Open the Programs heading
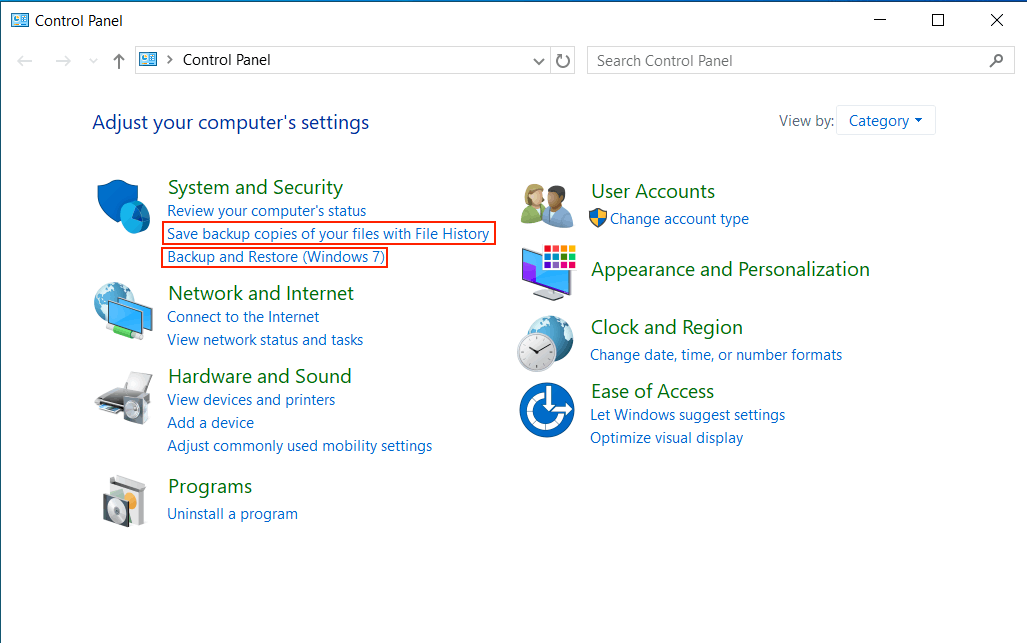The height and width of the screenshot is (643, 1027). coord(210,487)
